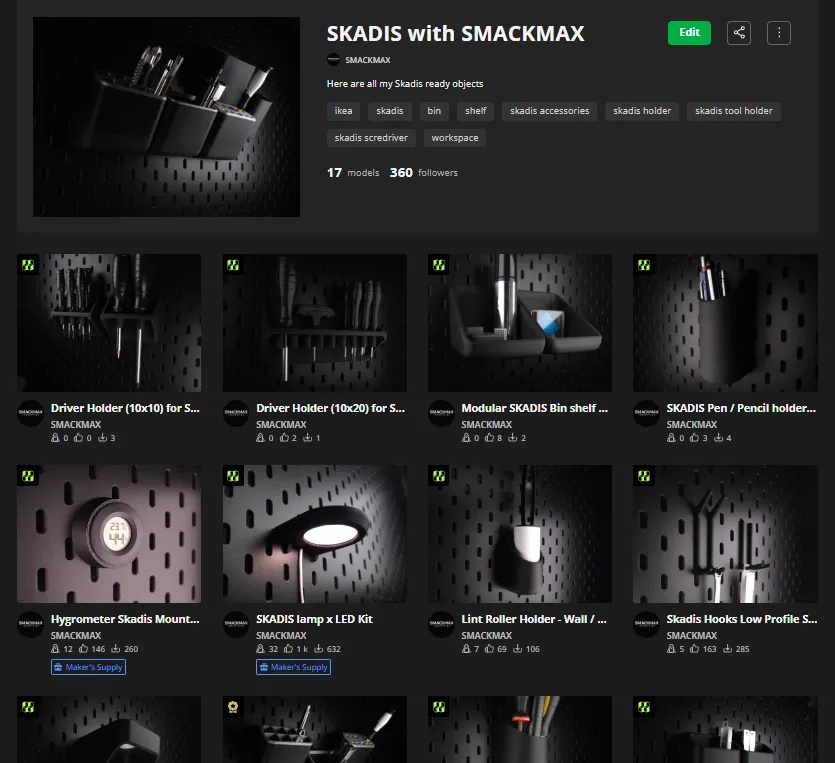Click the thumbs-up likes icon on SKADIS lamp
Screen dimensions: 835x763
[290, 648]
